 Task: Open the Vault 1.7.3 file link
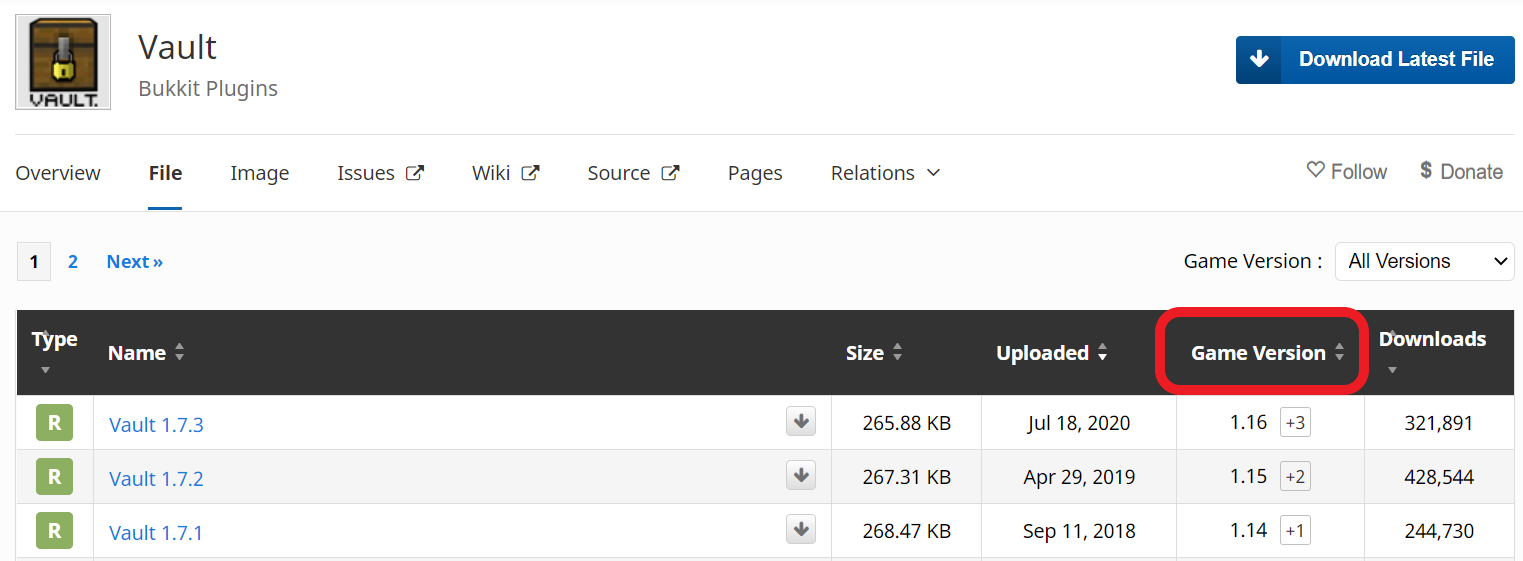pyautogui.click(x=156, y=425)
